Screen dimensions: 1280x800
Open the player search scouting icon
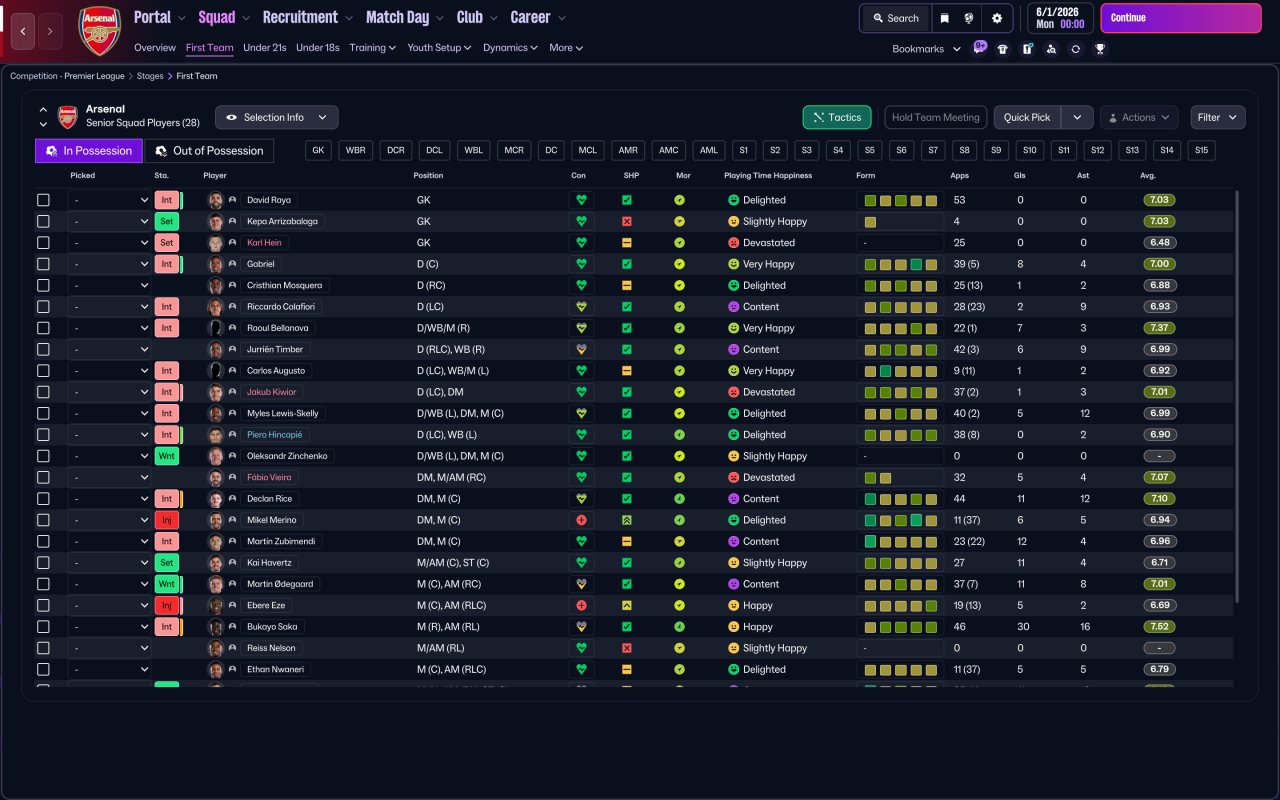click(1051, 49)
